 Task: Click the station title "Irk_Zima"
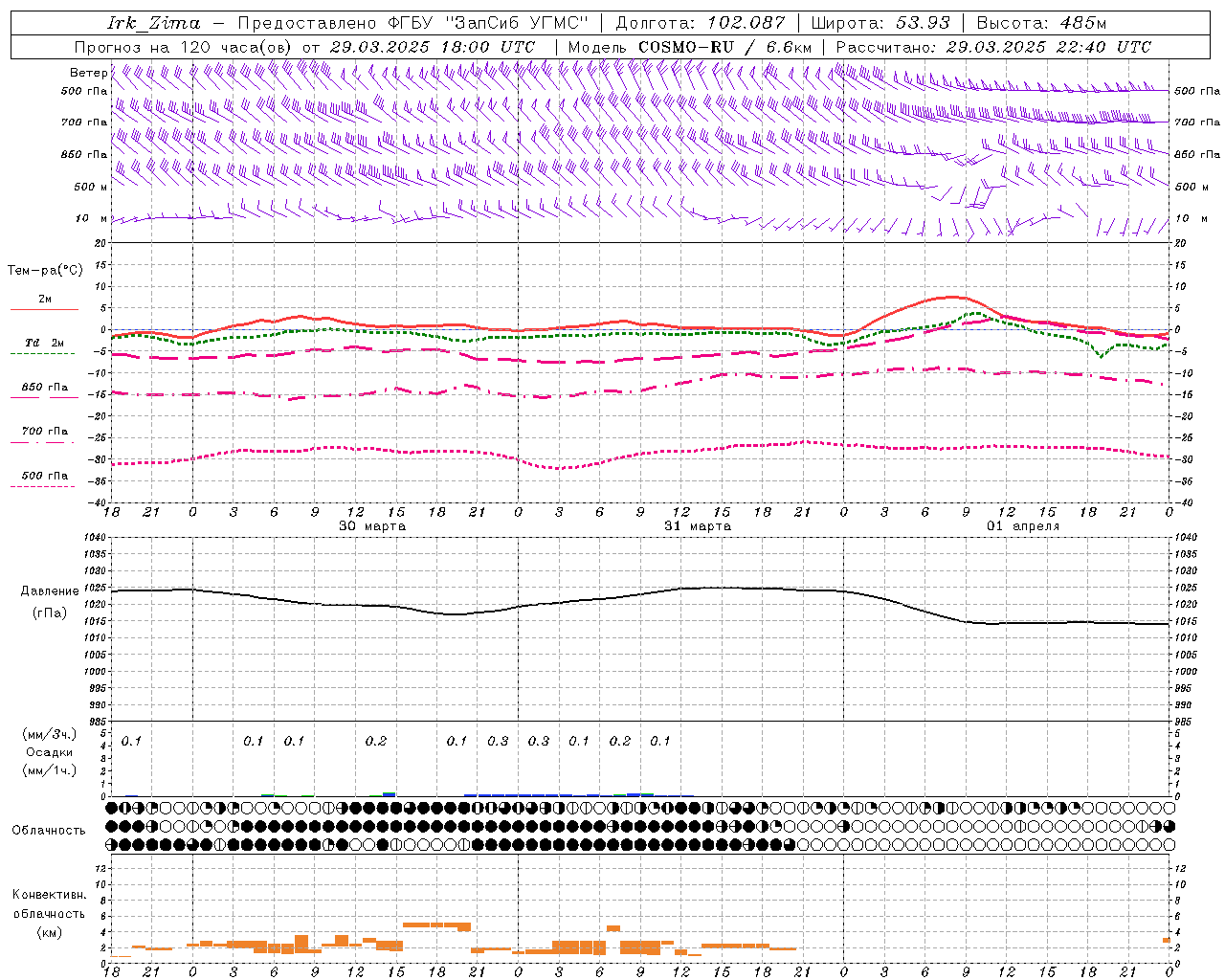[x=154, y=23]
